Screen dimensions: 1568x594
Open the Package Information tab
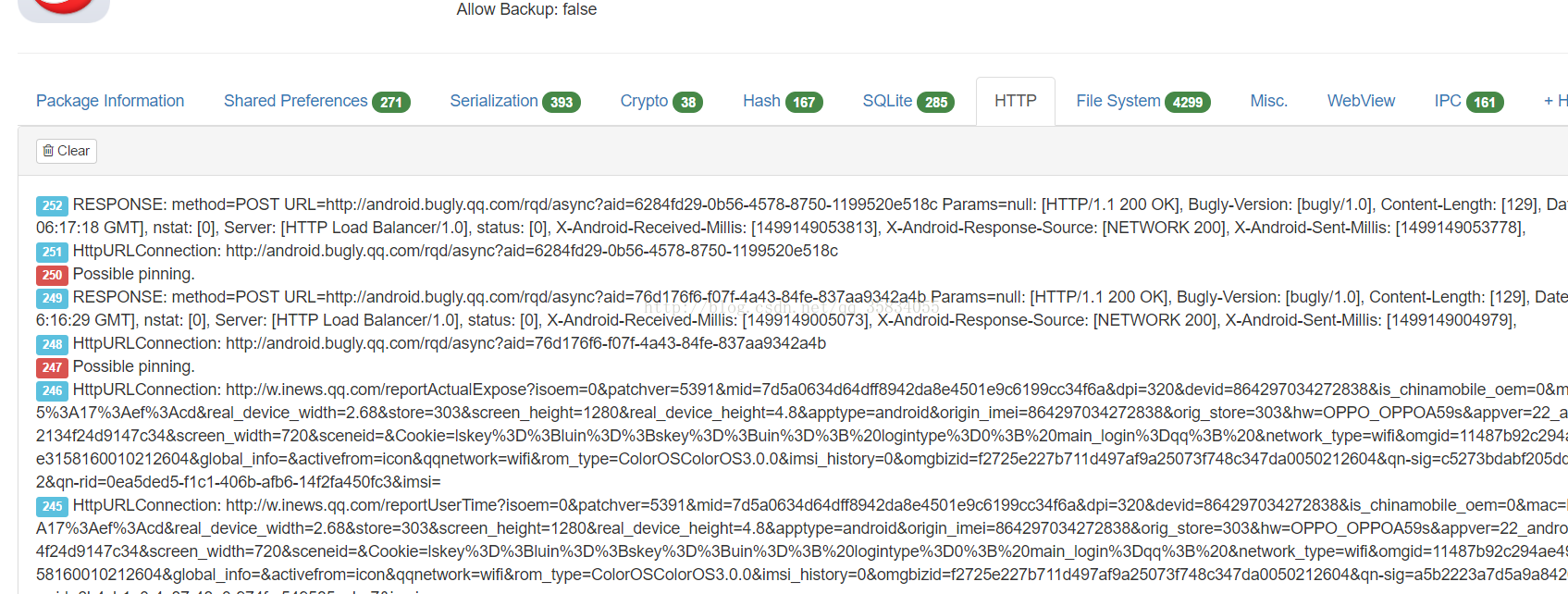(x=110, y=101)
